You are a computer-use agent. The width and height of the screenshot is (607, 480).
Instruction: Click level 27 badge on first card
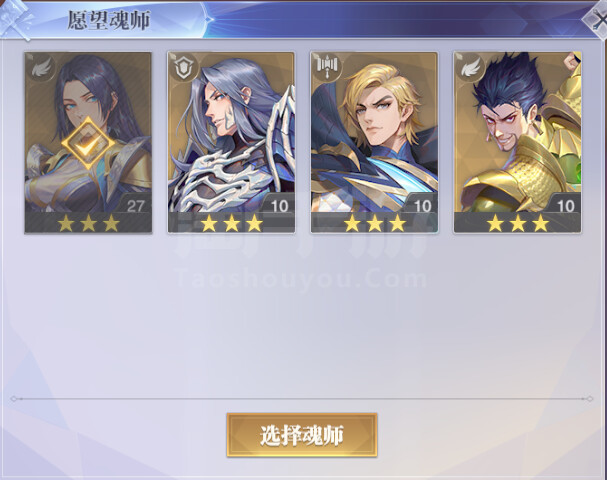point(135,205)
